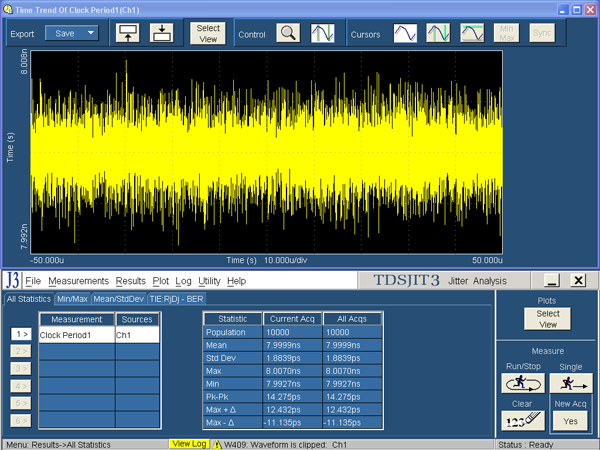Toggle New Acq Yes button
This screenshot has height=450, width=600.
tap(570, 422)
